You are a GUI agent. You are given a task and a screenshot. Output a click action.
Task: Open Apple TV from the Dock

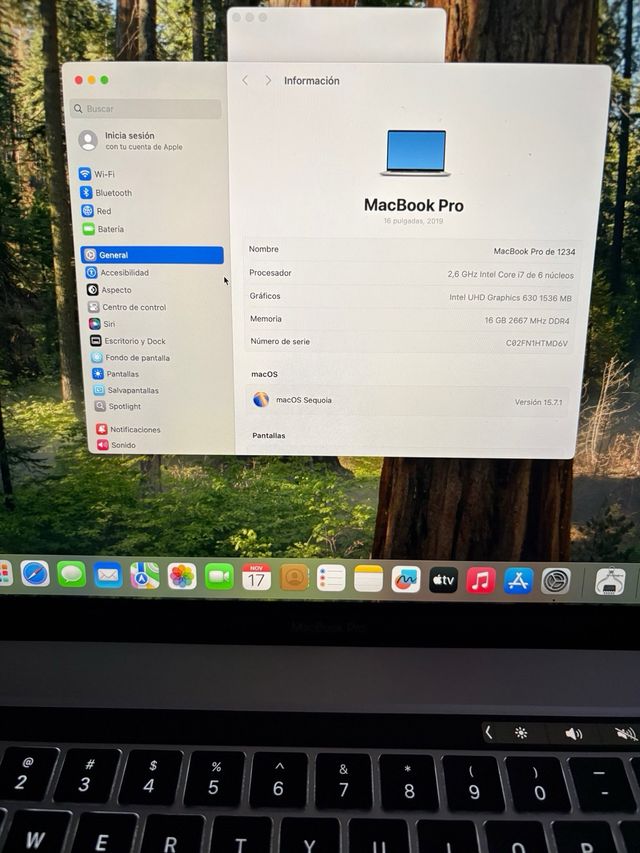point(444,580)
